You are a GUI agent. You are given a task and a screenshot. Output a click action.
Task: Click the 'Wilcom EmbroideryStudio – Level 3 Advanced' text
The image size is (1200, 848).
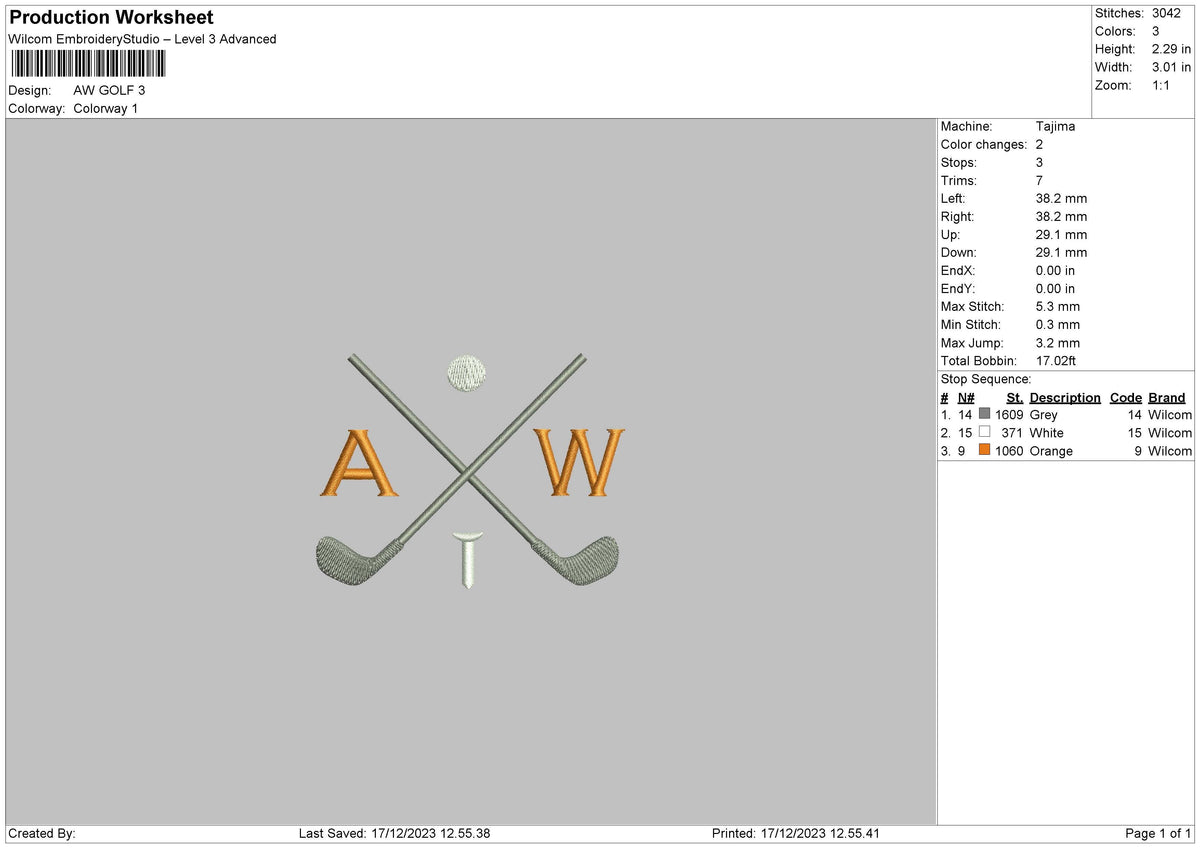(x=142, y=39)
